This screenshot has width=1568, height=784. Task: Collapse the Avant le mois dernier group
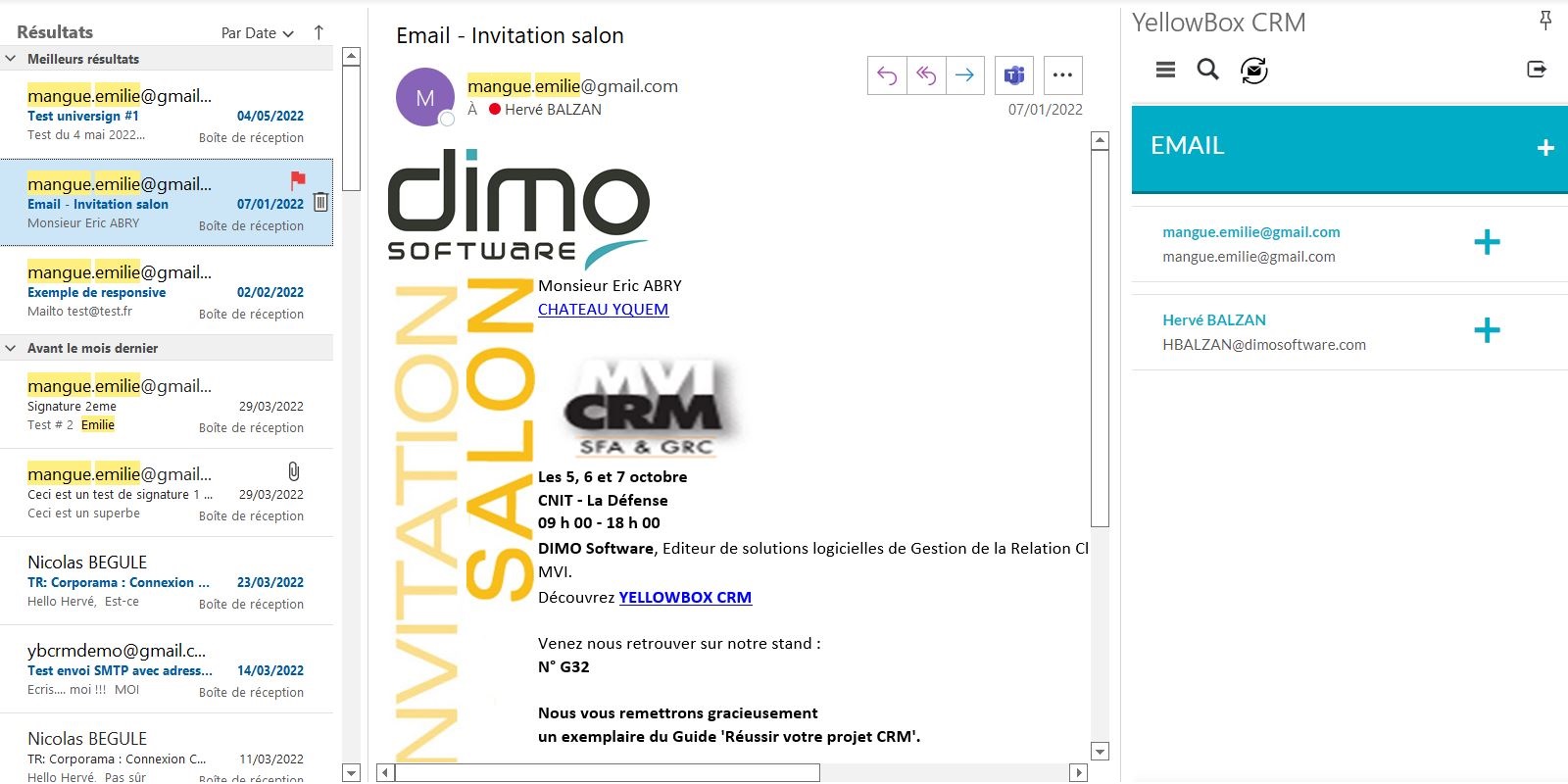click(x=11, y=348)
